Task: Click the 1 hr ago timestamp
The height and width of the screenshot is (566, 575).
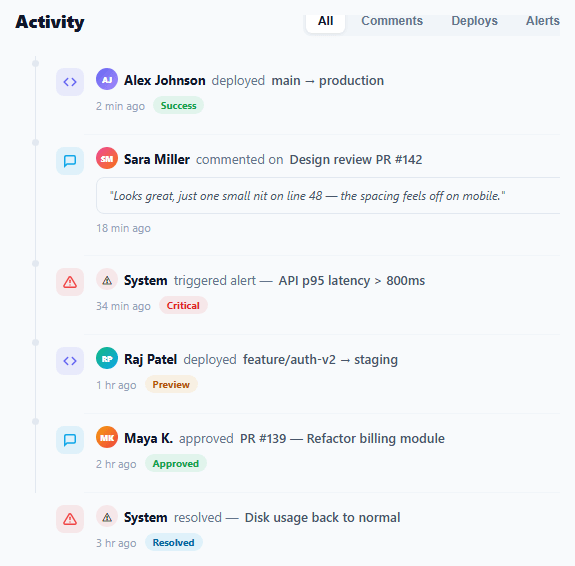Action: 116,385
